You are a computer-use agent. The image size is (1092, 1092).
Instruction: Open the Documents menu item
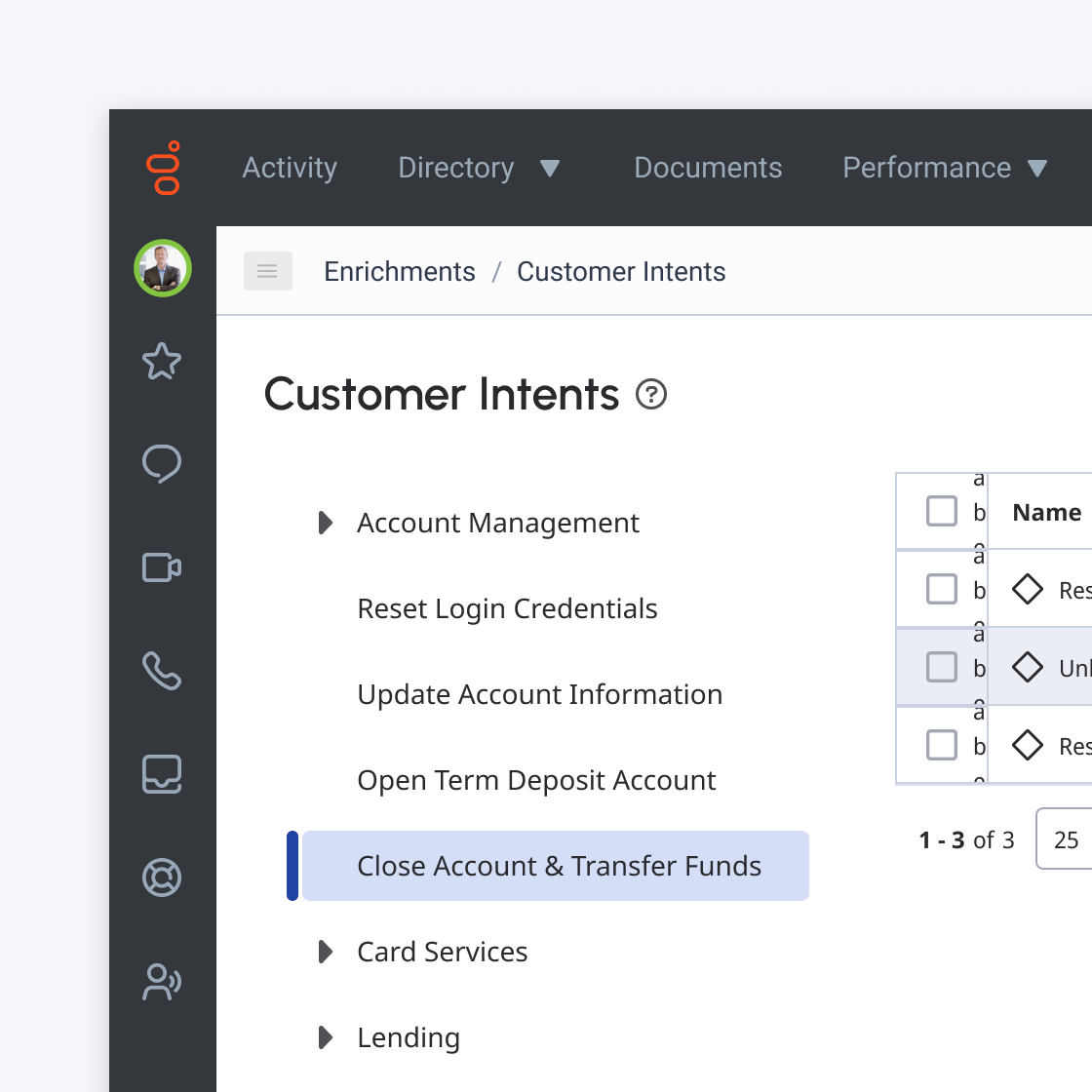click(708, 168)
